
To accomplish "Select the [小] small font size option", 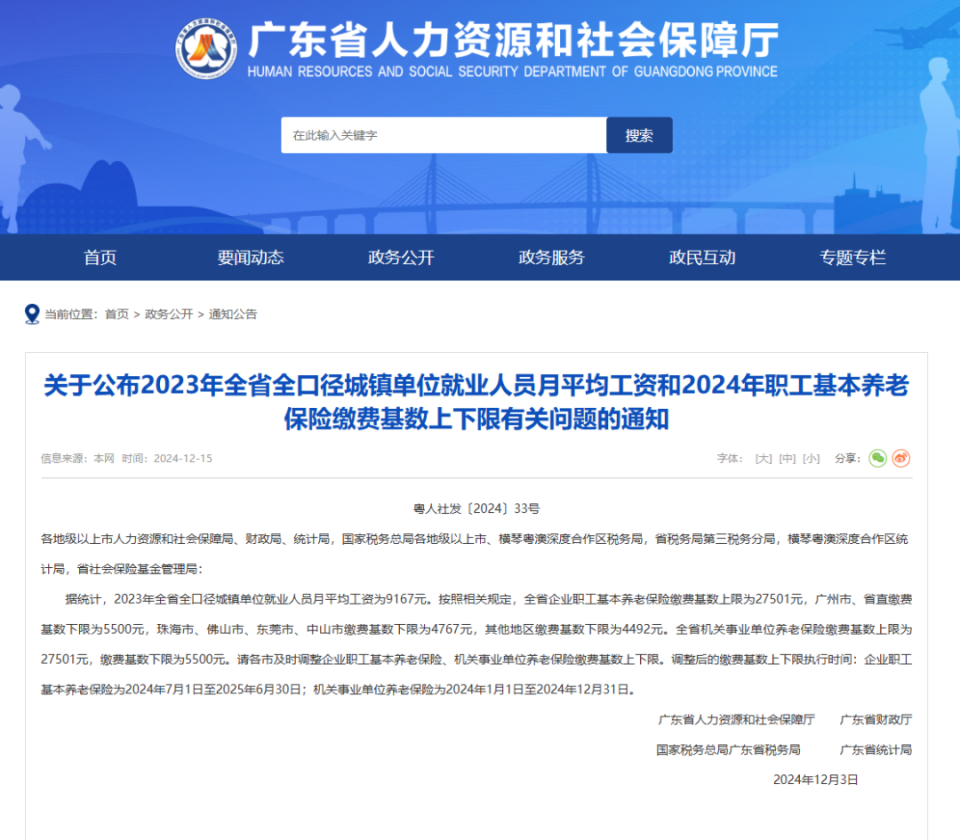I will 810,458.
